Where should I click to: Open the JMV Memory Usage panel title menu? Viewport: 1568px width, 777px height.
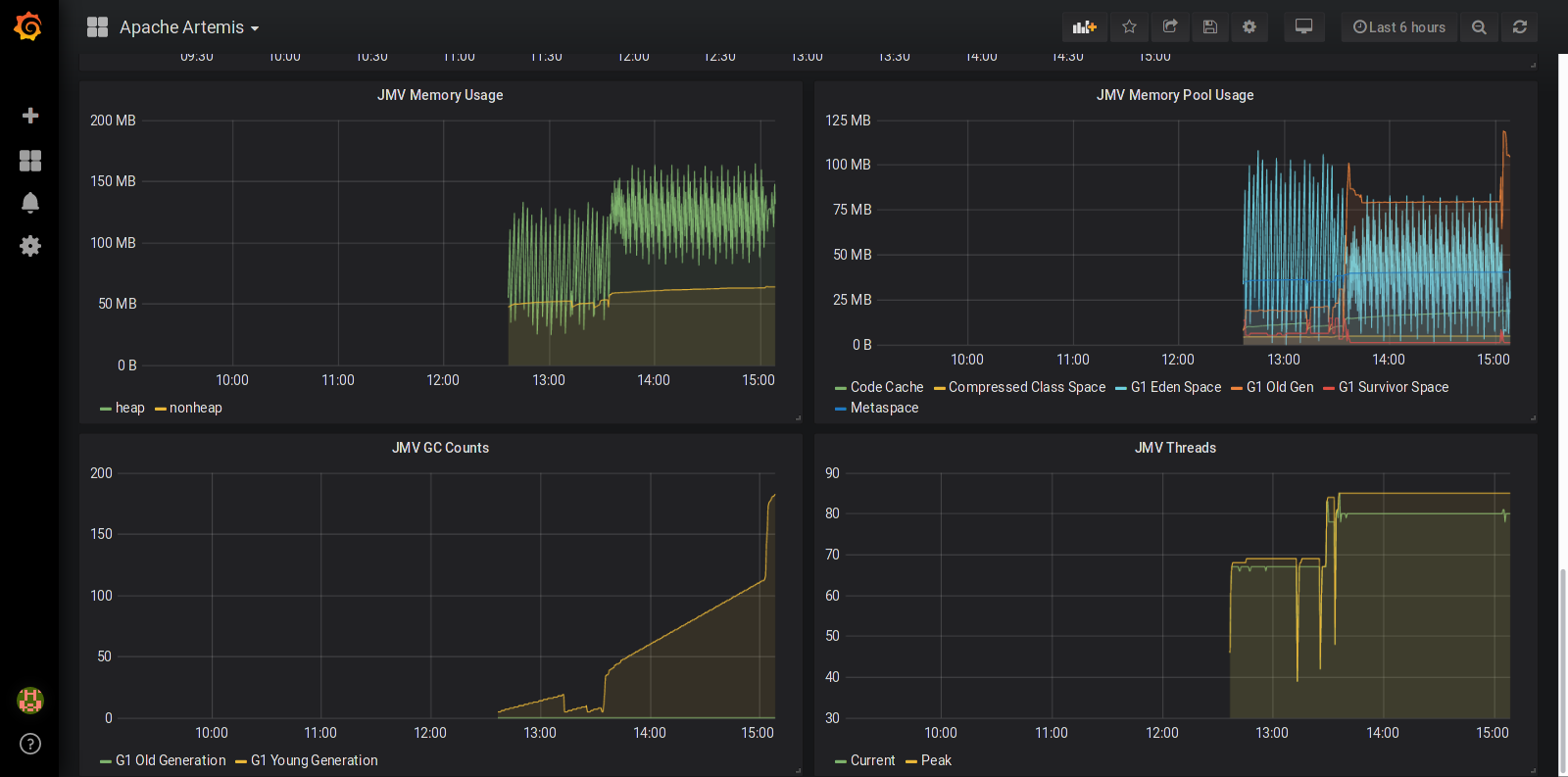(x=440, y=95)
